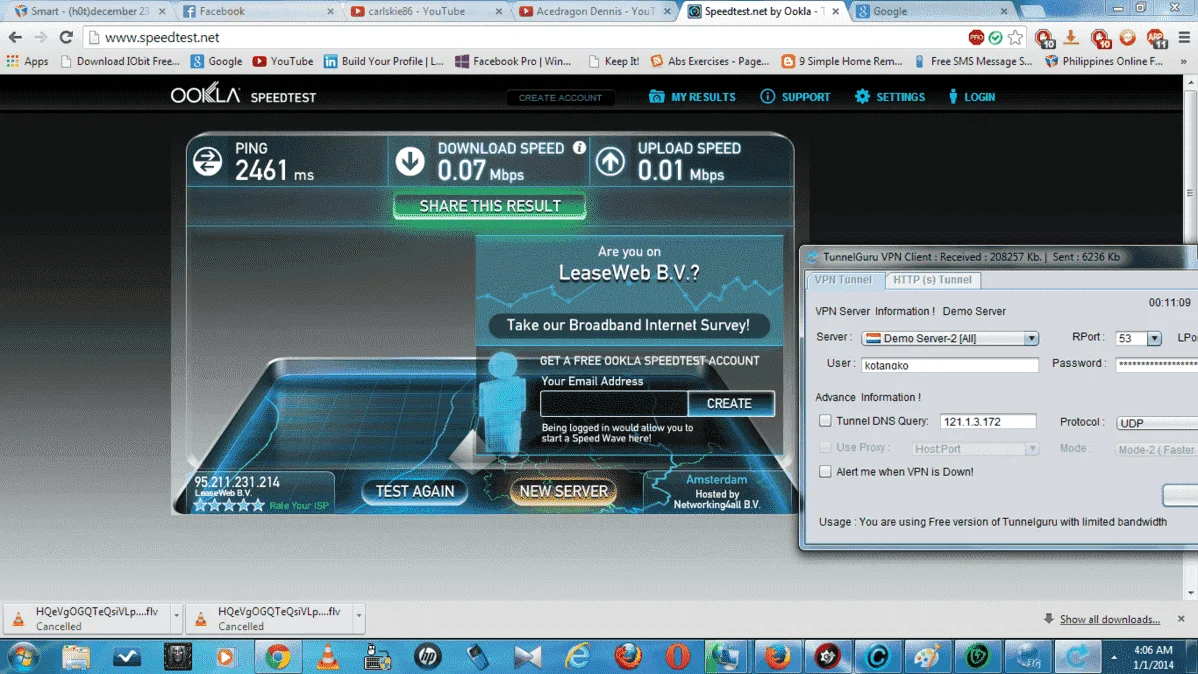1198x674 pixels.
Task: Click the browser forward arrow
Action: click(40, 37)
